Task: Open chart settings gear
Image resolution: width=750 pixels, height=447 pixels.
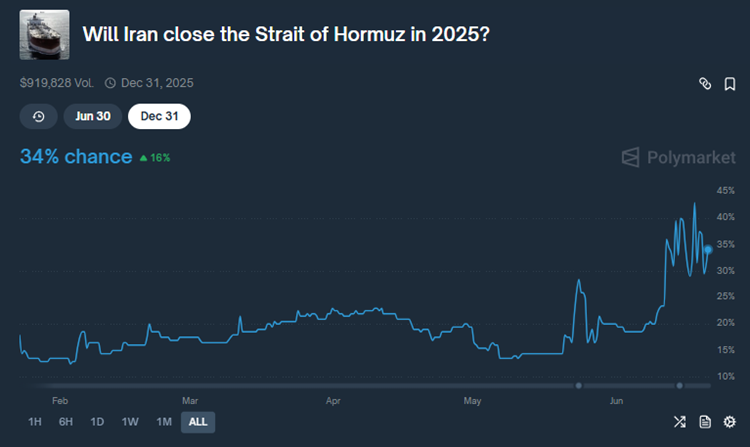Action: (x=730, y=421)
